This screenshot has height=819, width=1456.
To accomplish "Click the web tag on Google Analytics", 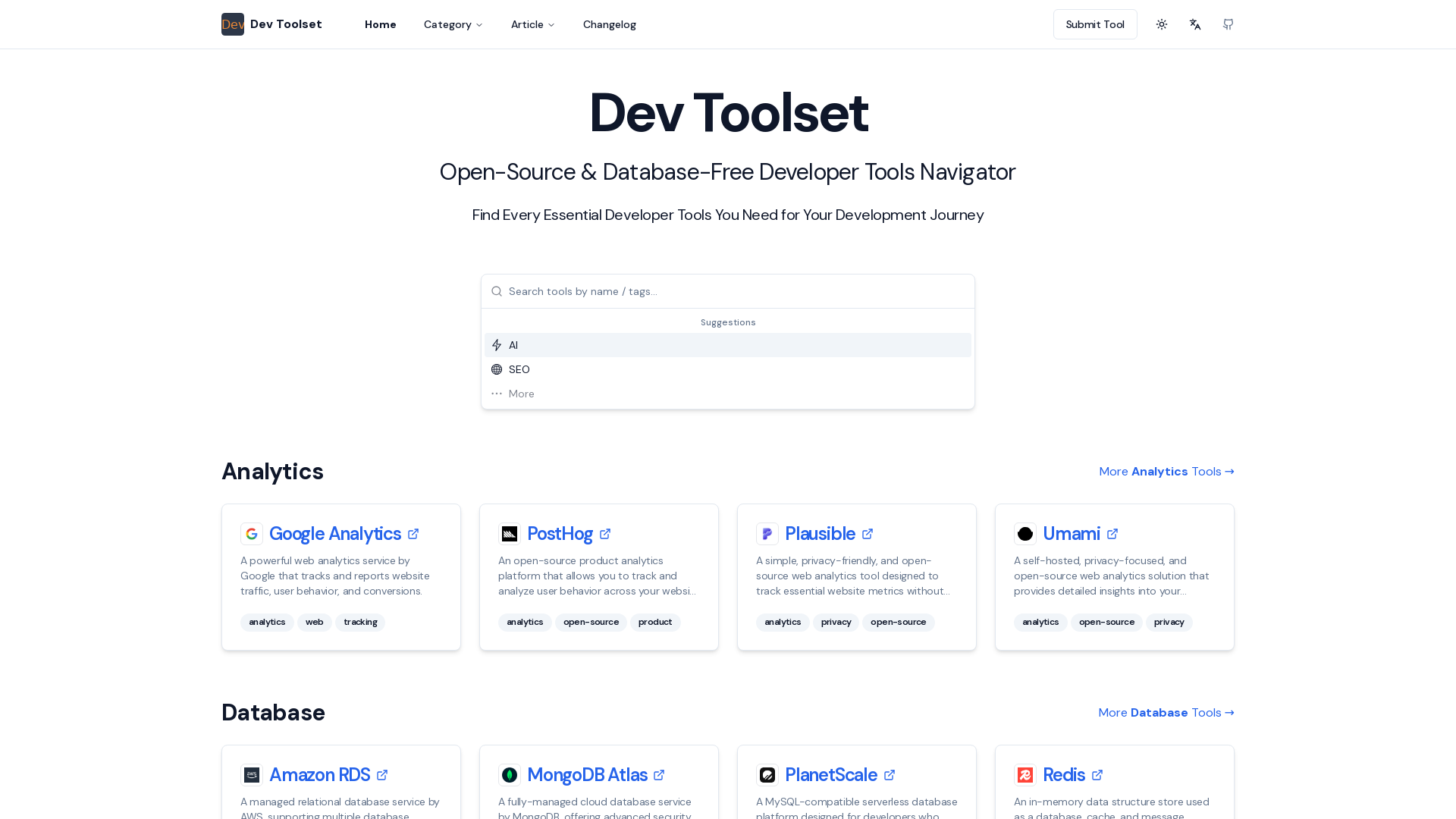I will pos(315,623).
